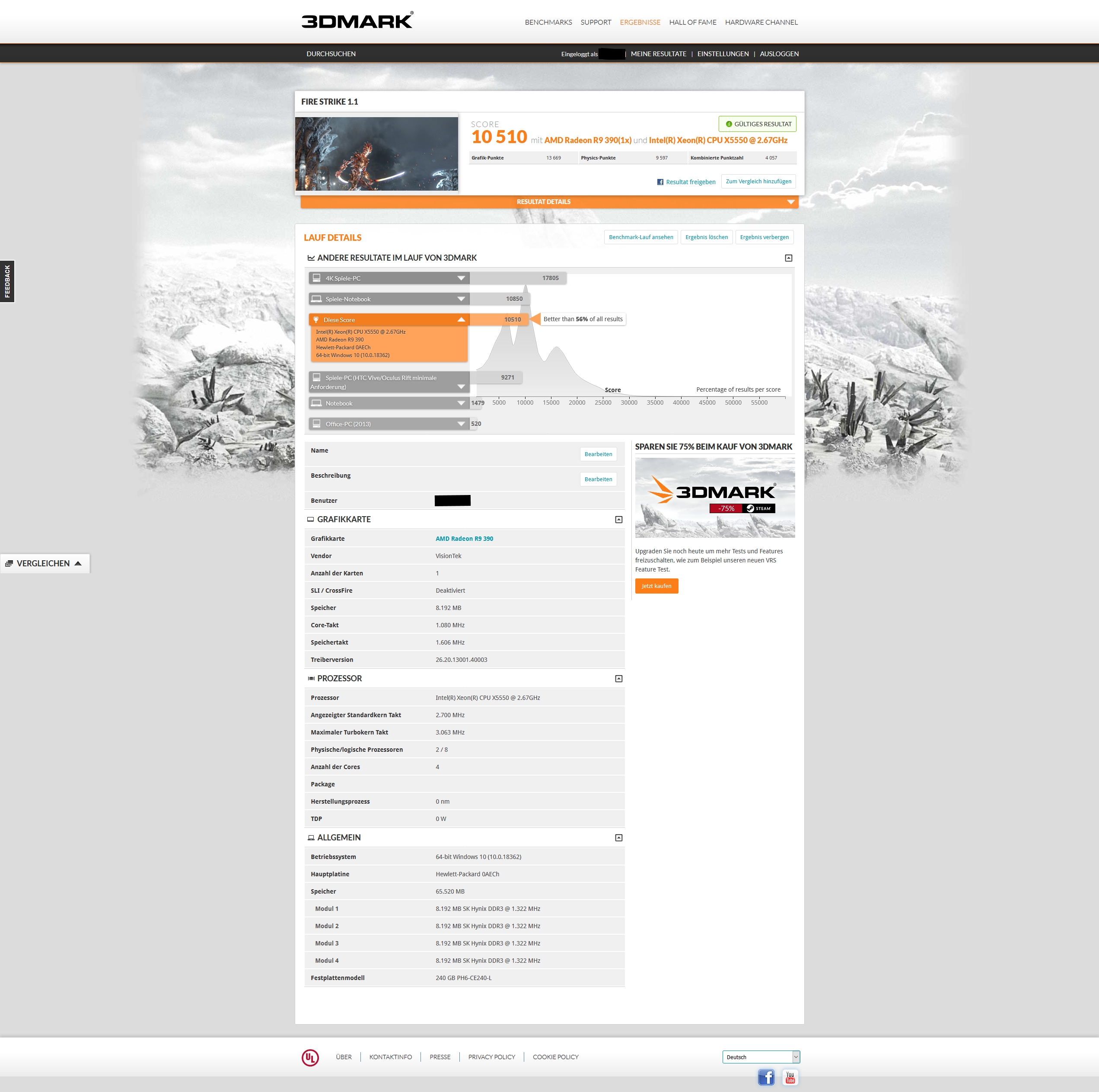Share result via Resultat freigeben Facebook icon

click(x=660, y=182)
